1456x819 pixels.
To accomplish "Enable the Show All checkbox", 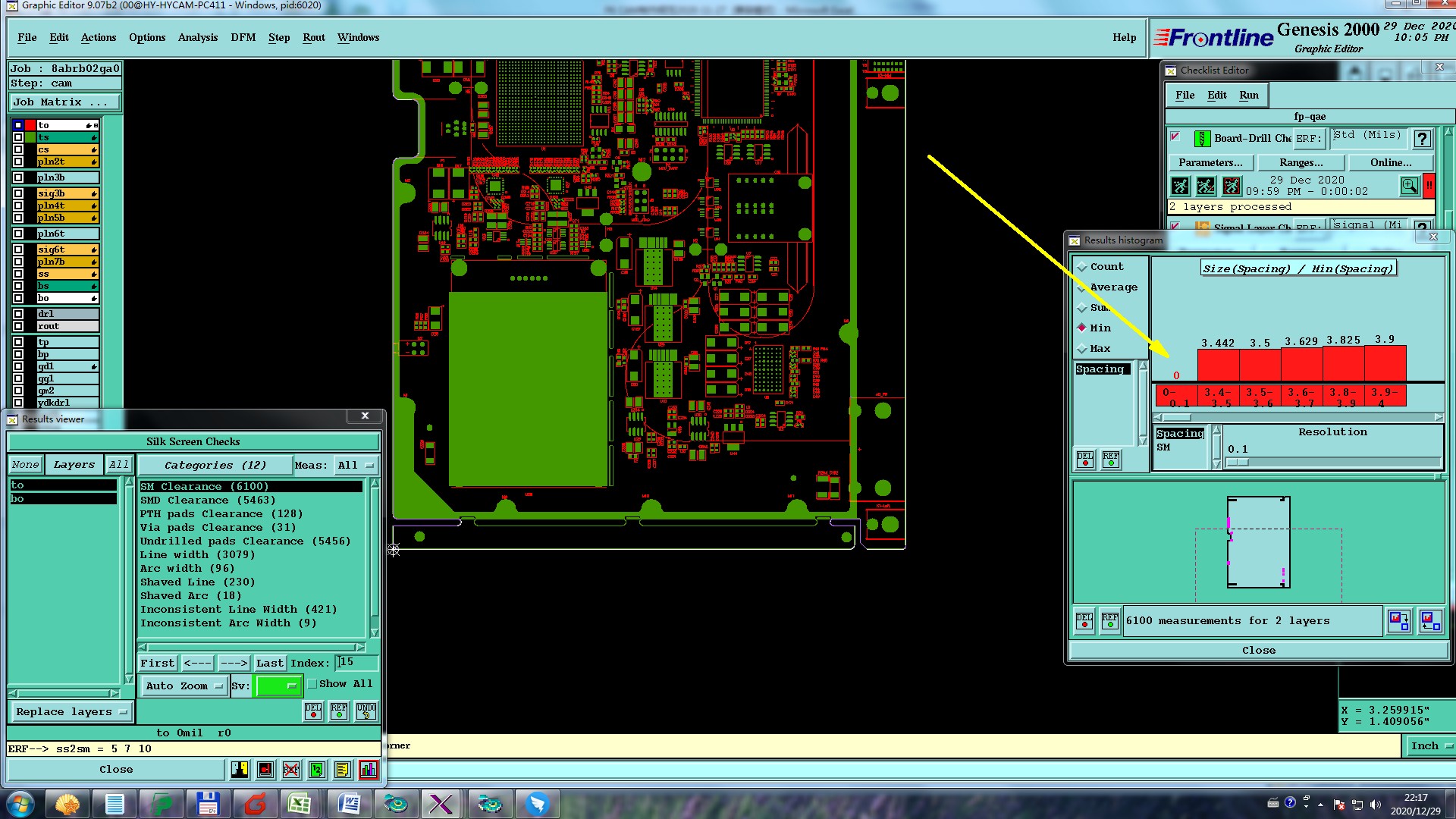I will (x=312, y=684).
